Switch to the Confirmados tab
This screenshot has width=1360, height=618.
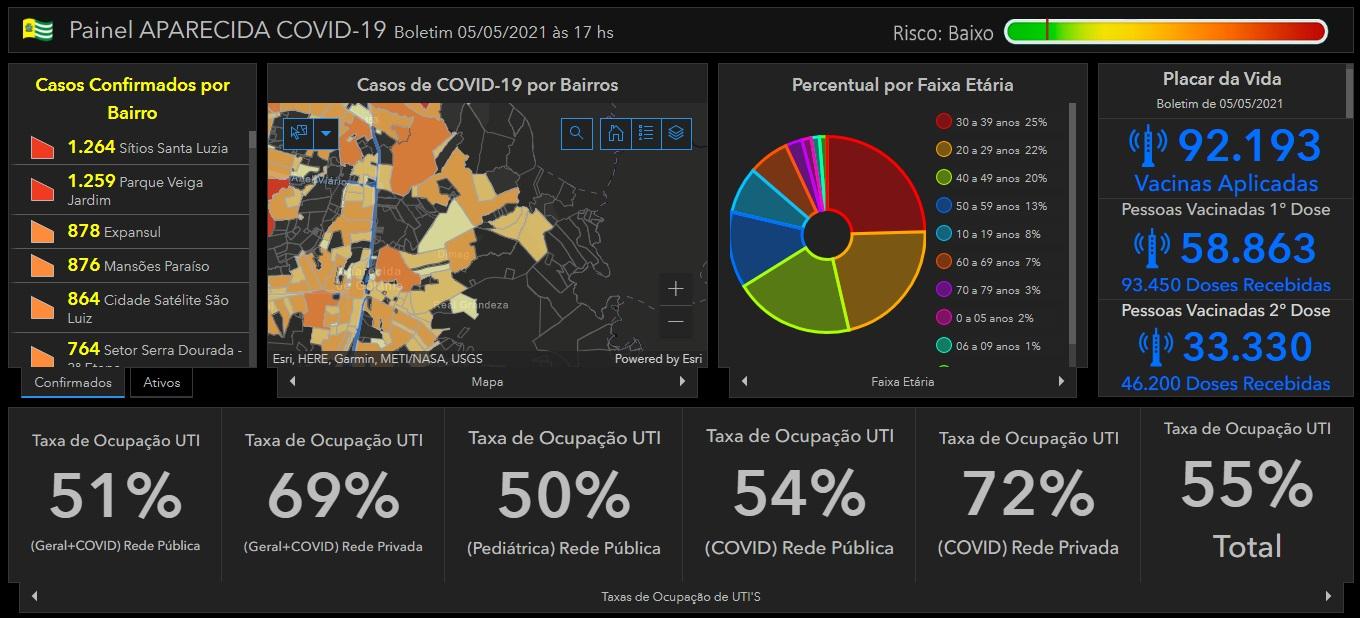click(73, 383)
